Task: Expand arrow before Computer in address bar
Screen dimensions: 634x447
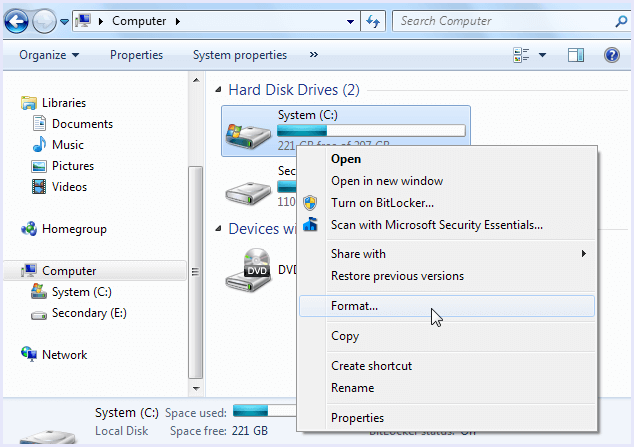Action: click(101, 21)
